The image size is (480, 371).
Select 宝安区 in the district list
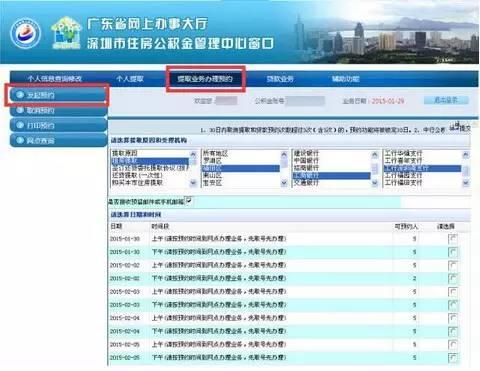212,183
